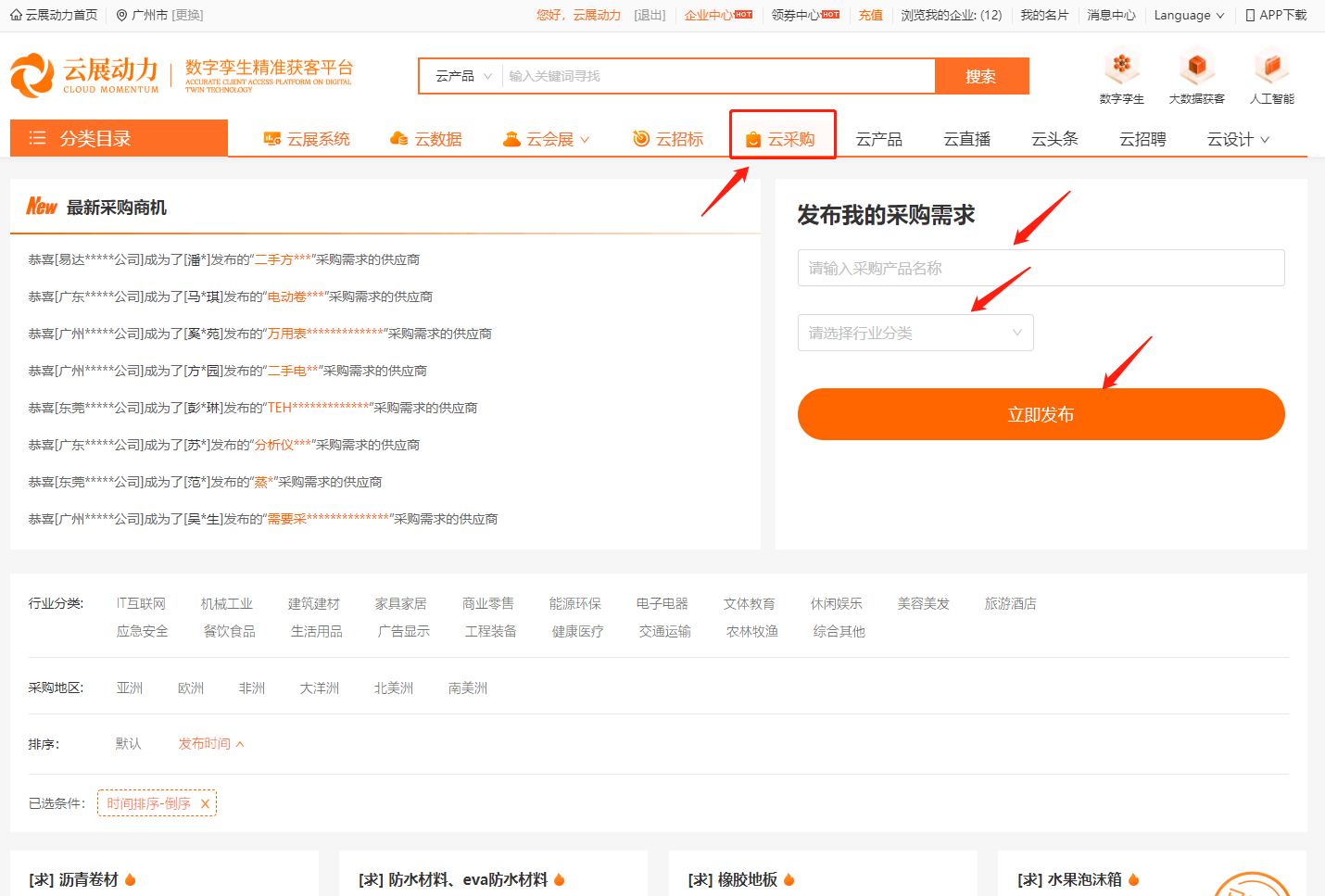Viewport: 1325px width, 896px height.
Task: Expand the 云会展 menu chevron
Action: point(582,139)
